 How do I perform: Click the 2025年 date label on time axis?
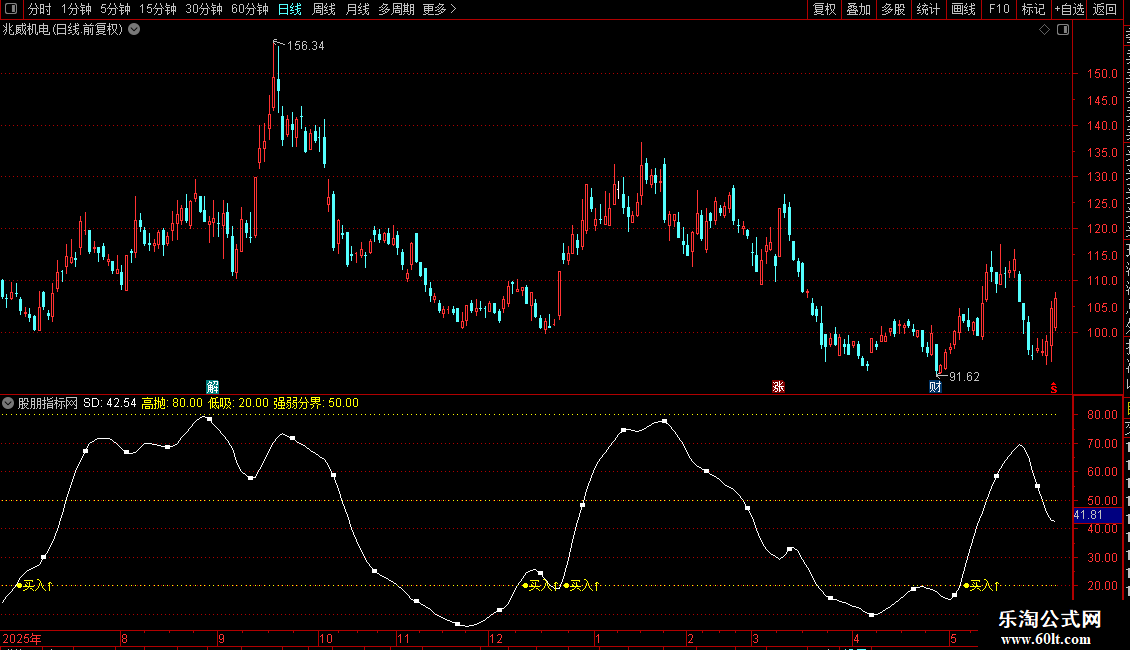pyautogui.click(x=22, y=638)
